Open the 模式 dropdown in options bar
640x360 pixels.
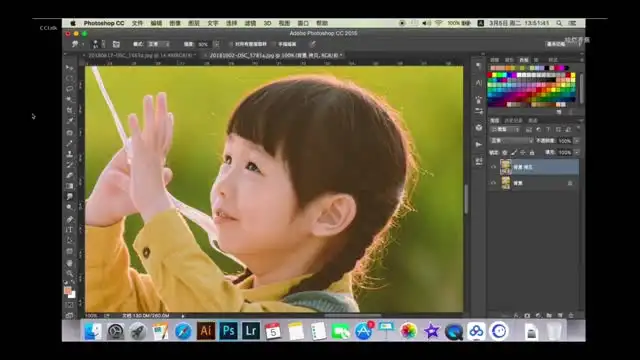pos(158,44)
